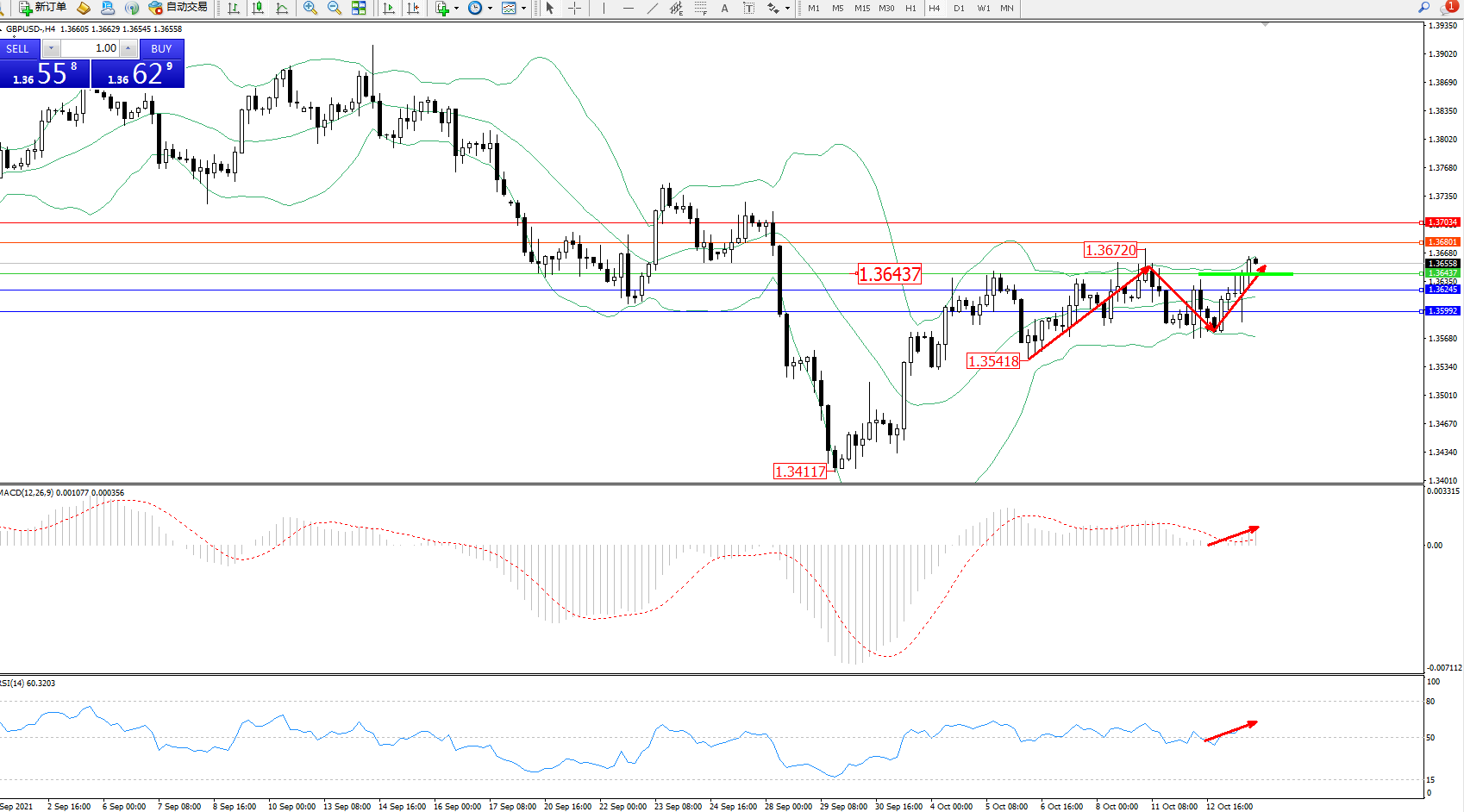Switch to the D1 timeframe
Screen dimensions: 1464x812
coord(959,8)
